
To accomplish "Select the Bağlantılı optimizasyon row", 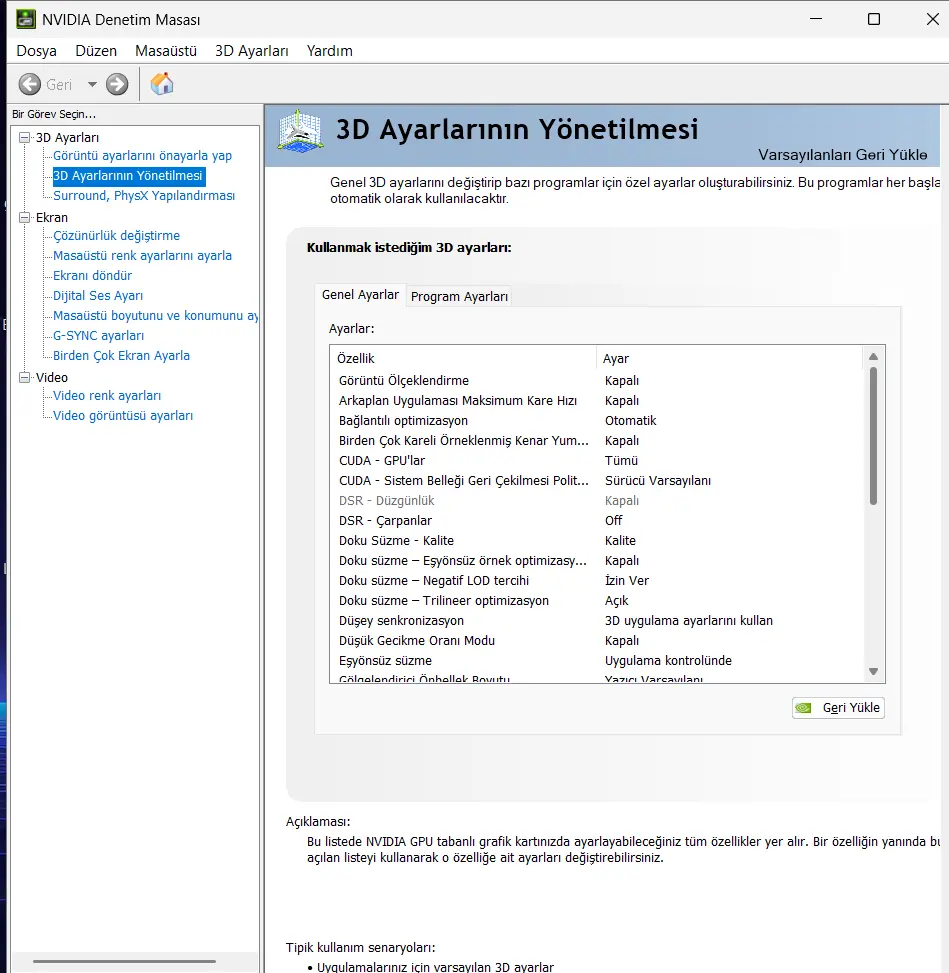I will (x=595, y=421).
